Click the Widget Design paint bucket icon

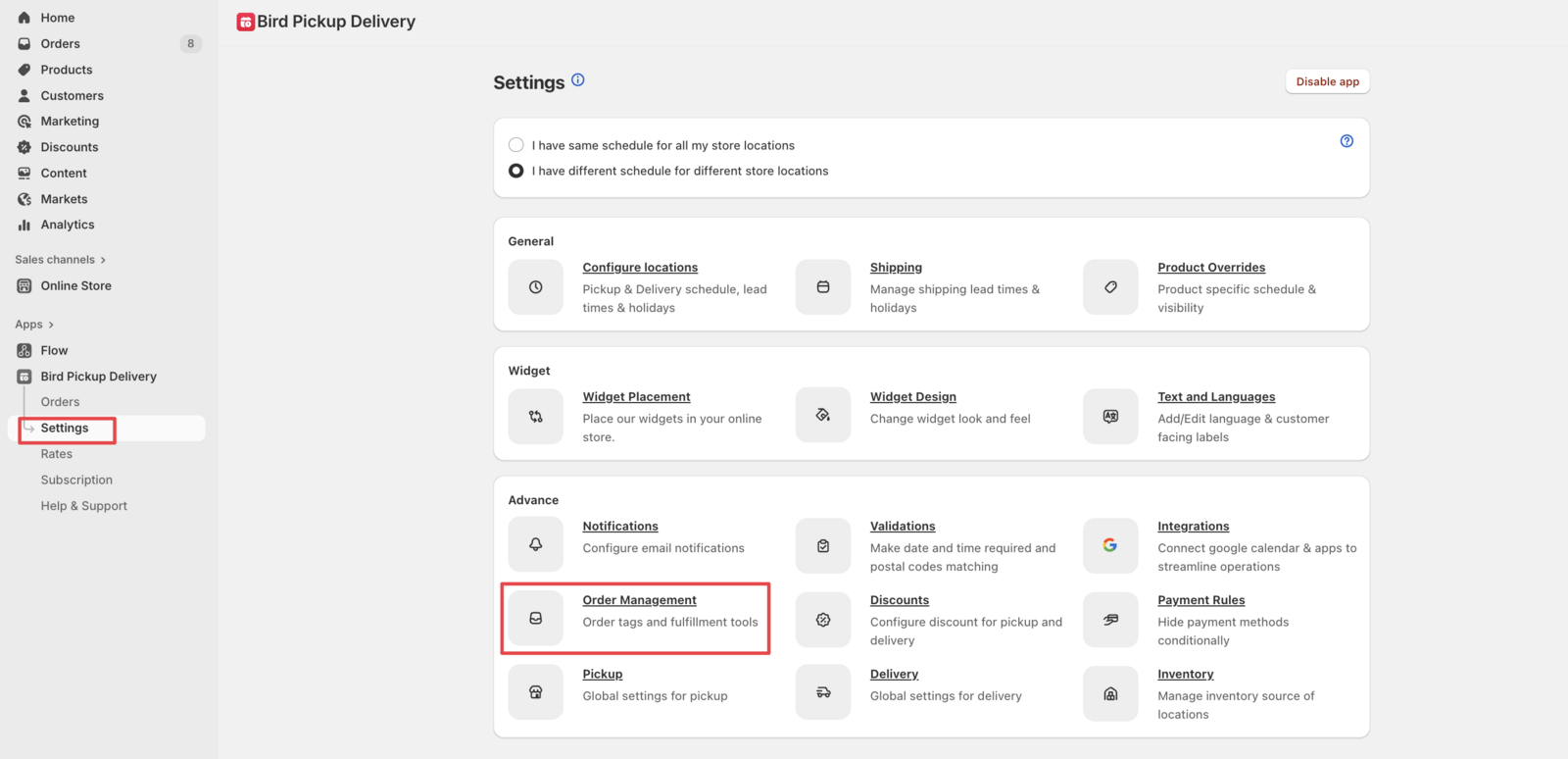tap(823, 416)
